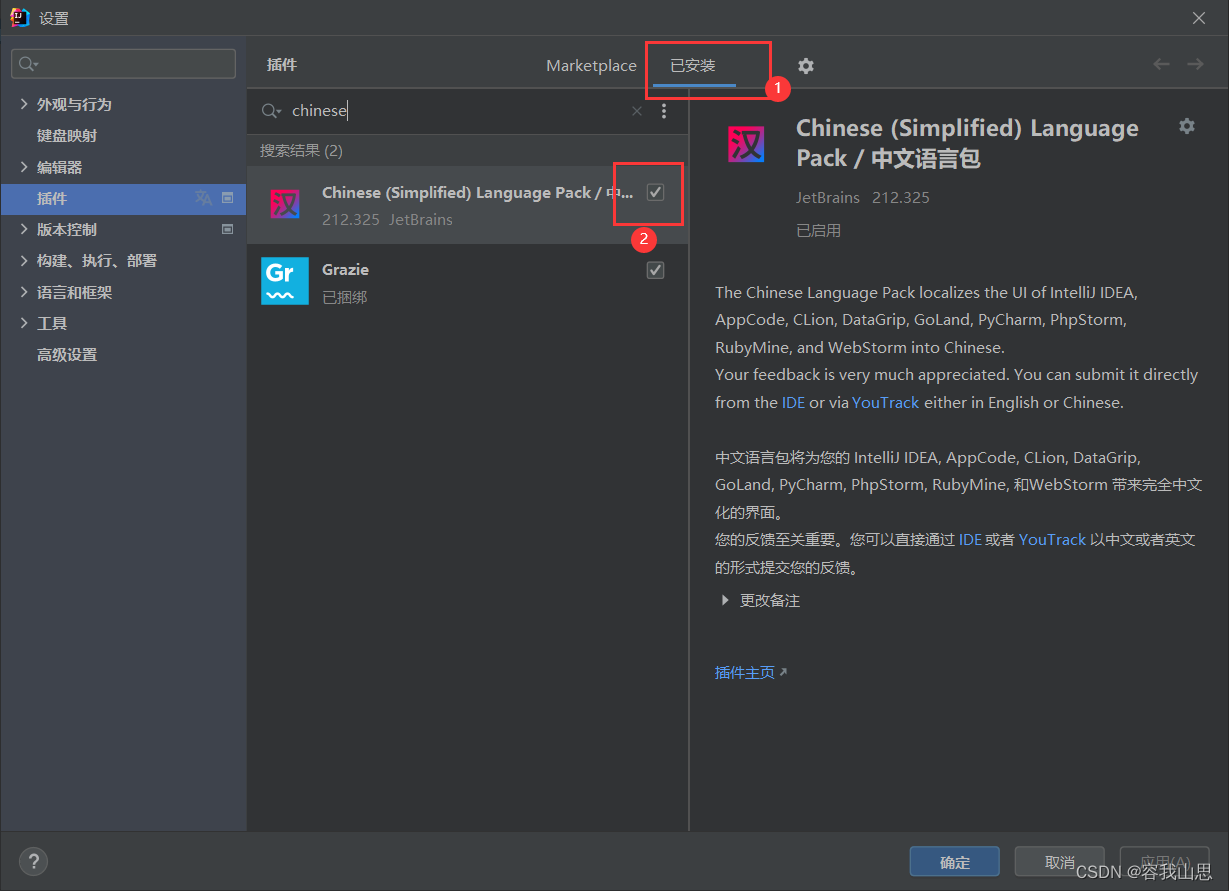Clear the plugin search text
The image size is (1229, 891).
[637, 111]
